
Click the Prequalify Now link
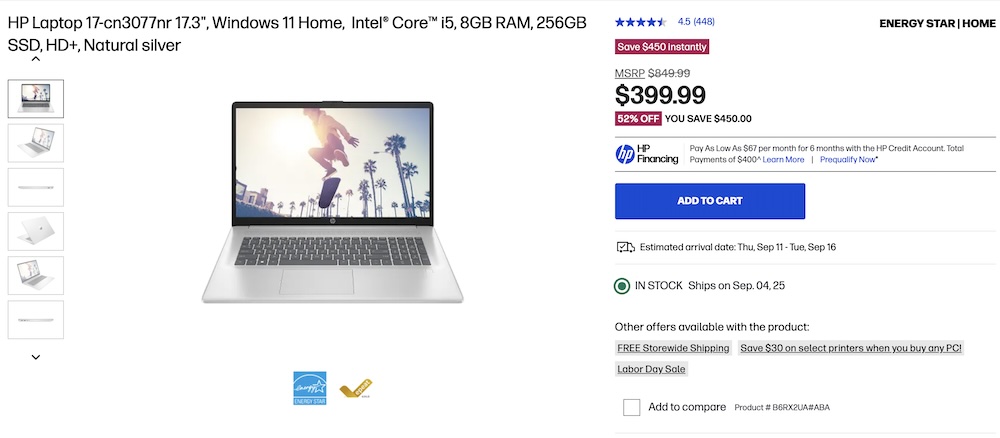848,160
